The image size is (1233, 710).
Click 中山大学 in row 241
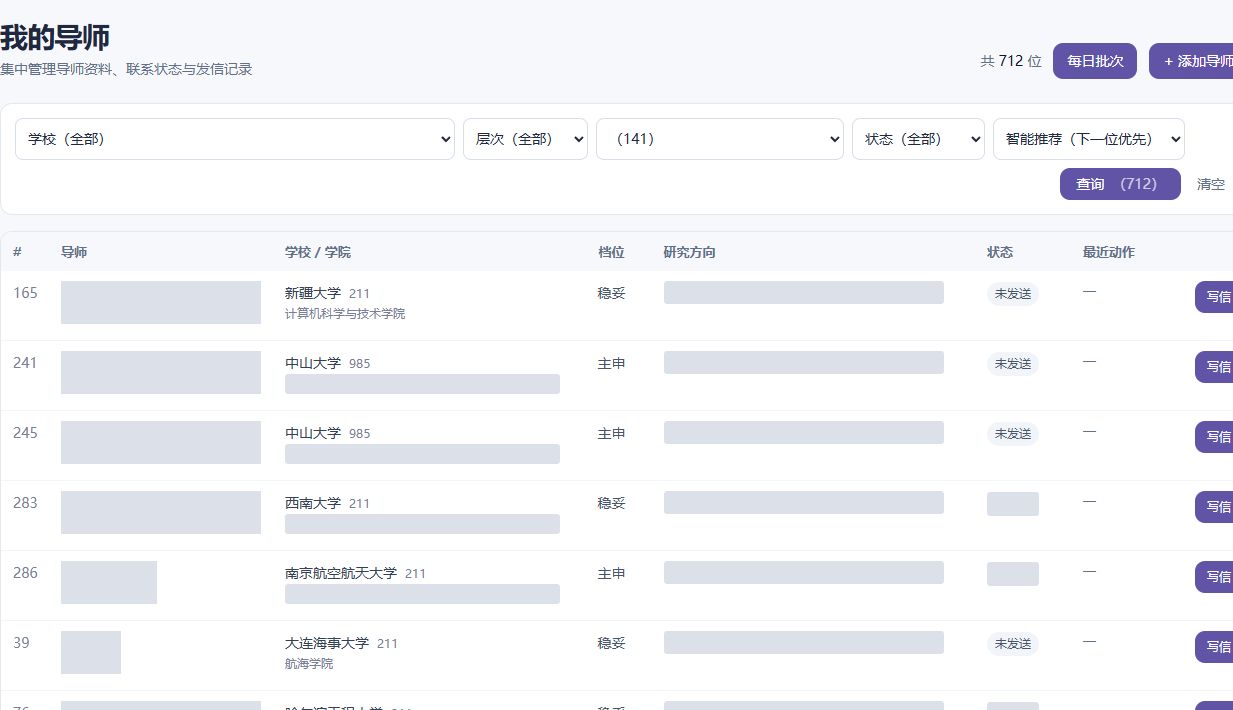click(x=313, y=363)
